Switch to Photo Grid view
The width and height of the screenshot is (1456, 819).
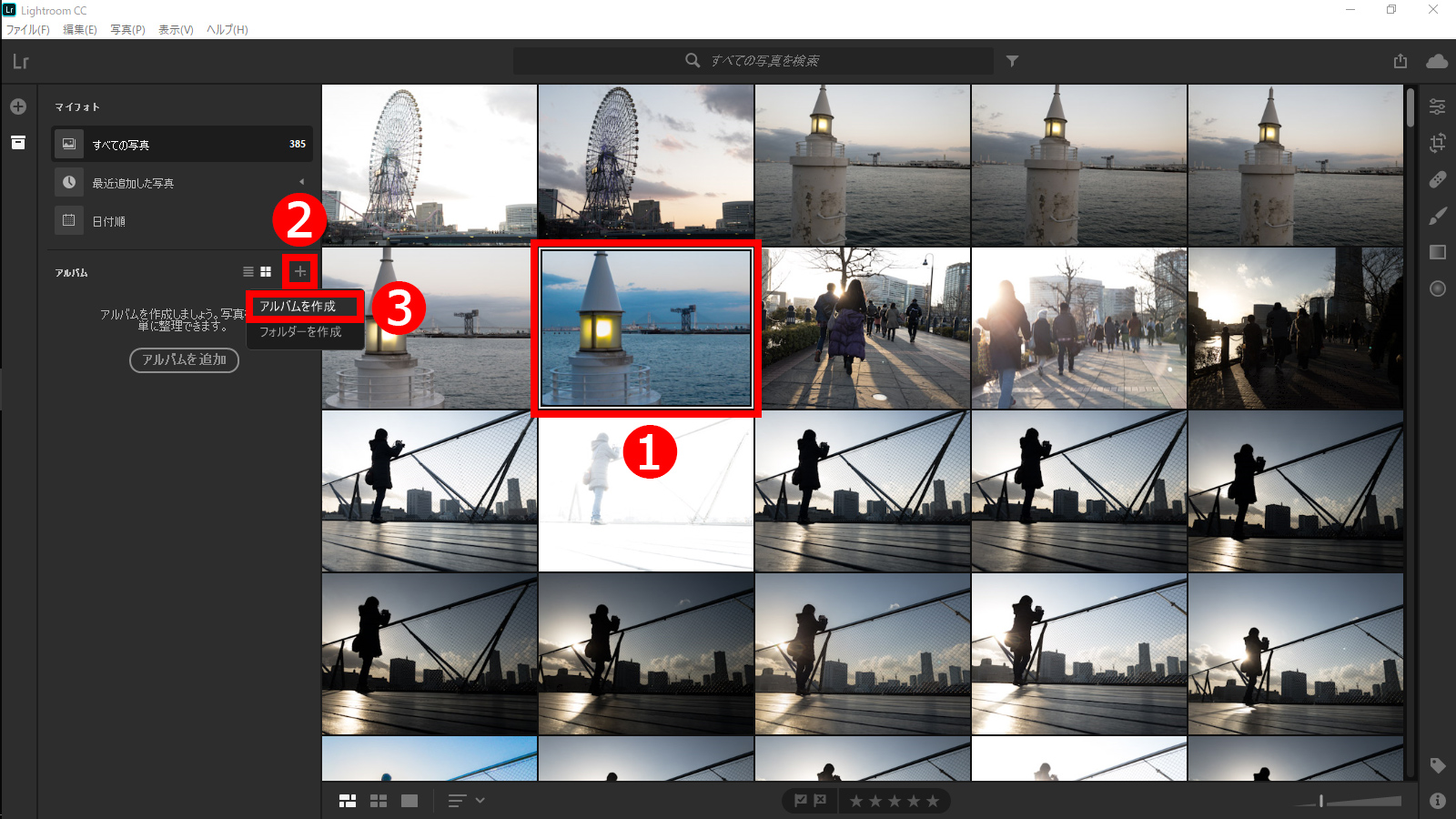click(348, 801)
